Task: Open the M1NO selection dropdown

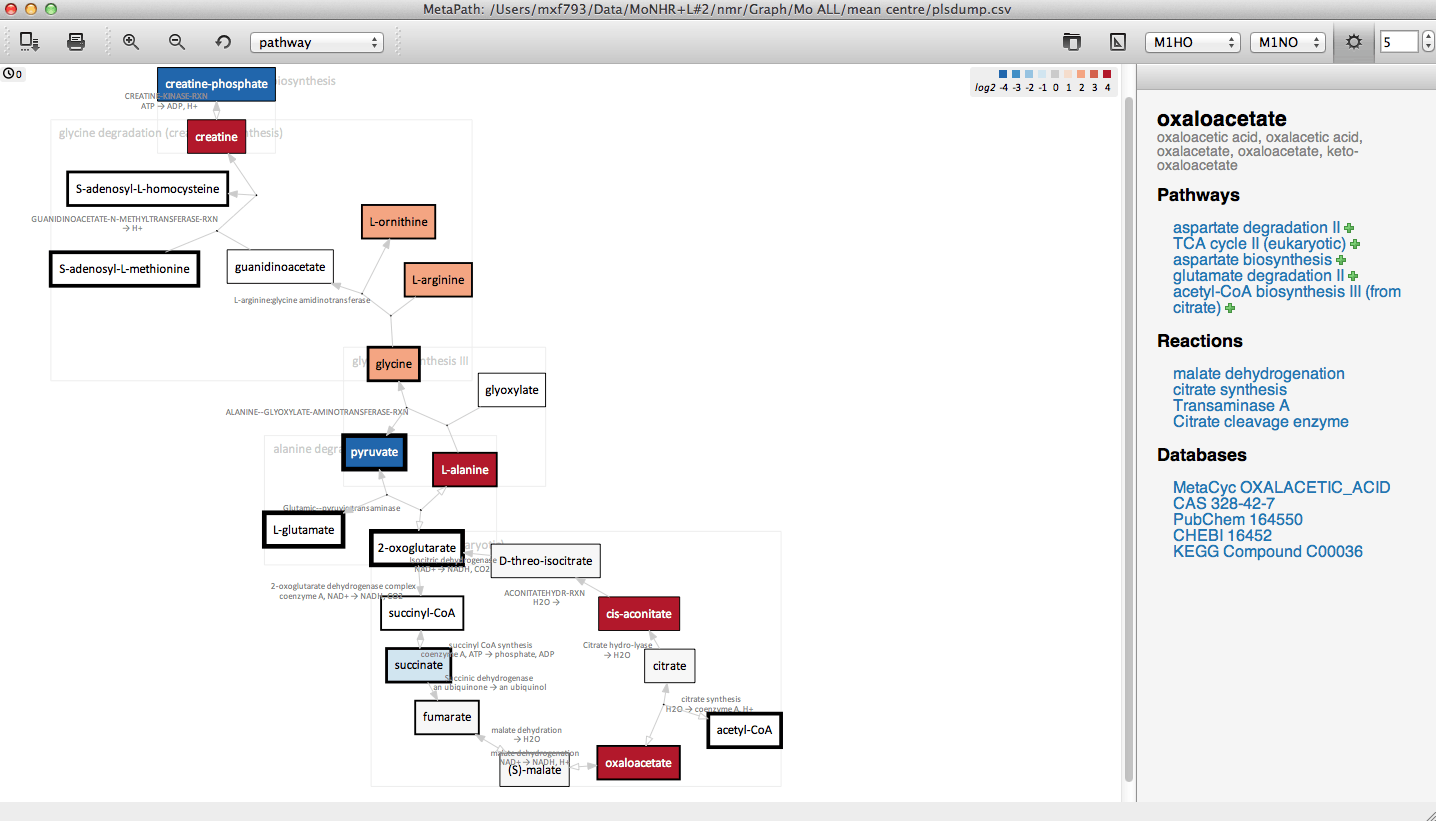Action: pyautogui.click(x=1288, y=42)
